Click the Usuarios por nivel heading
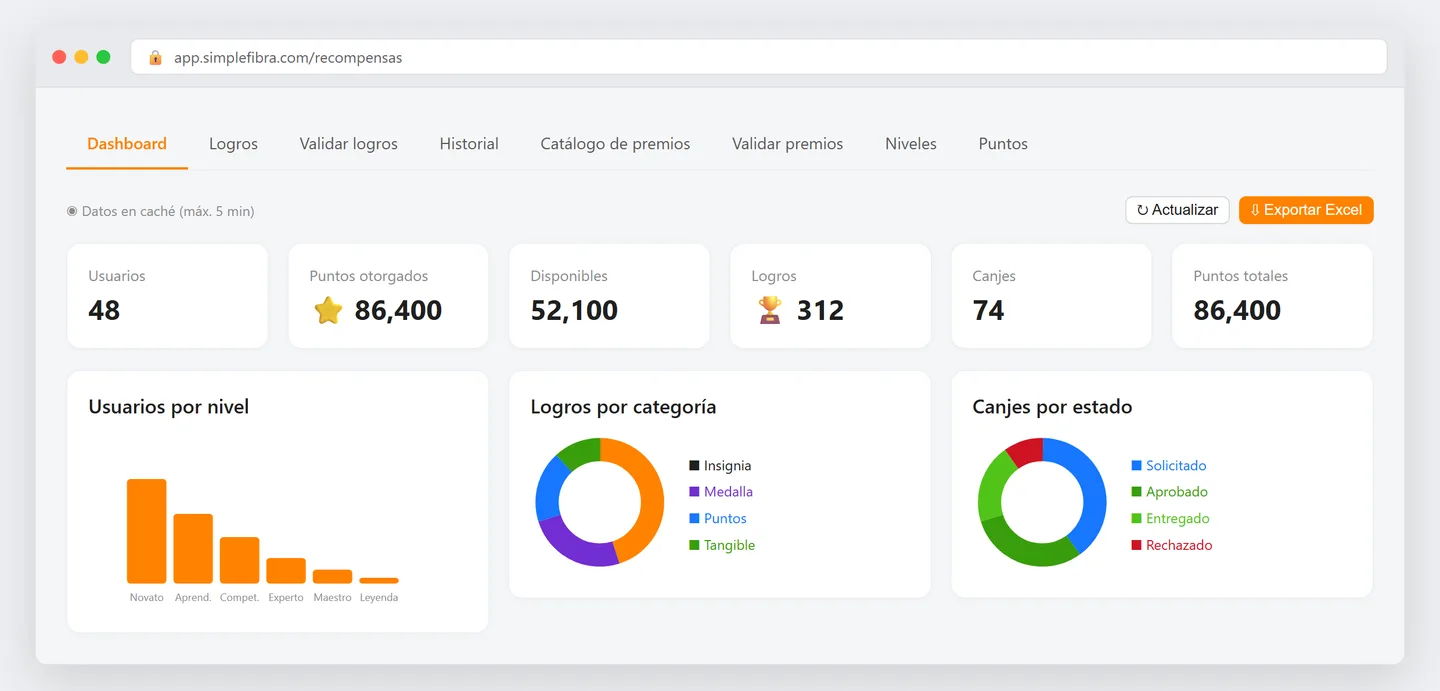The image size is (1440, 691). coord(169,407)
